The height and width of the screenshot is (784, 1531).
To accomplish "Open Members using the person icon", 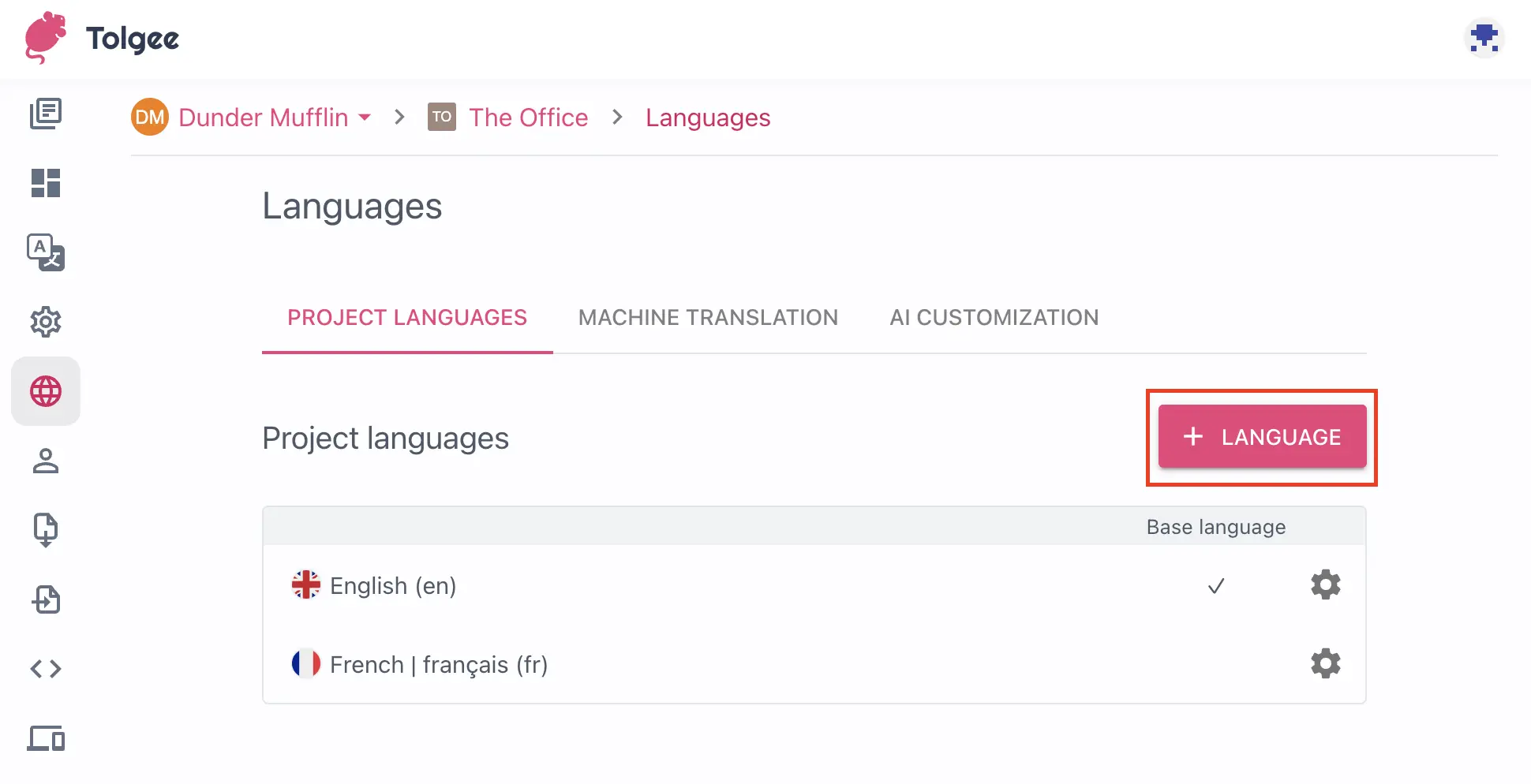I will coord(46,461).
